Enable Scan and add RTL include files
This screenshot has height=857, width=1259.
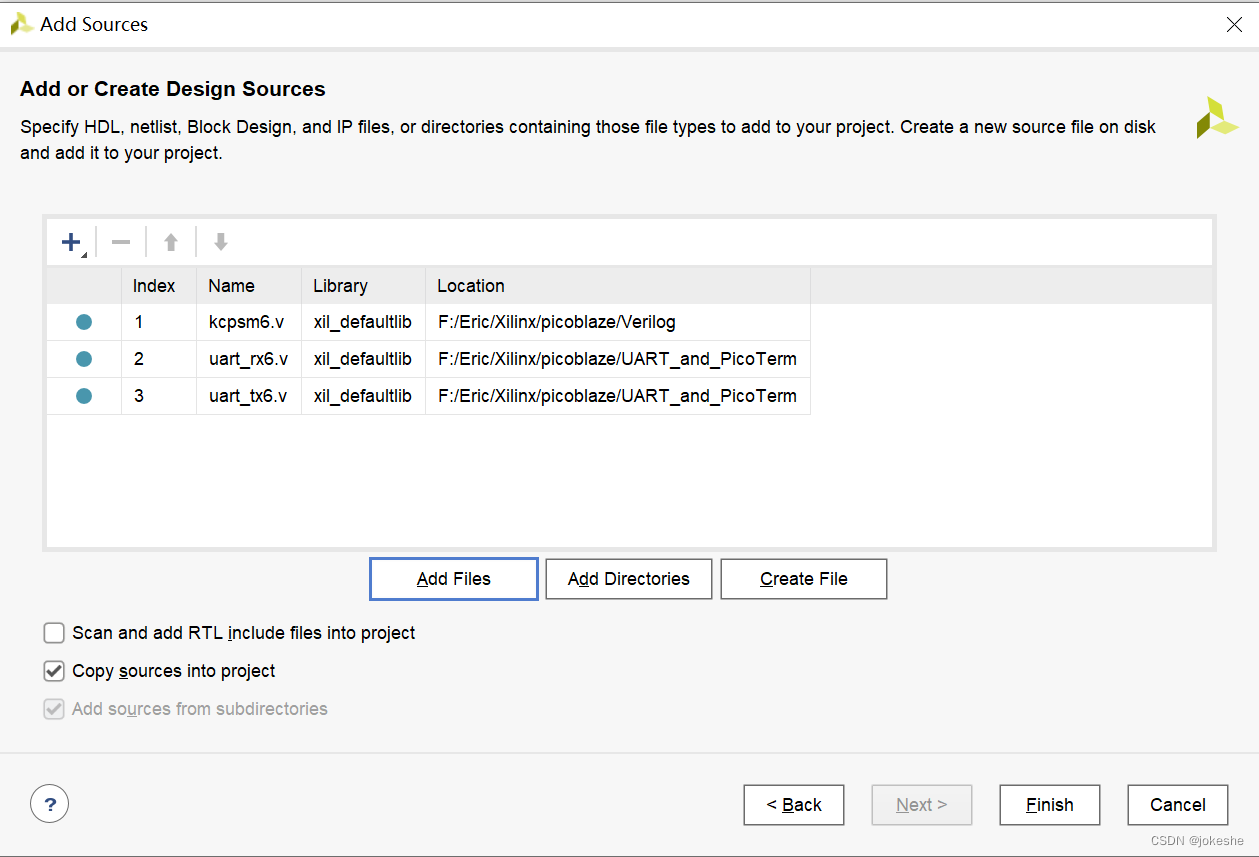coord(54,633)
